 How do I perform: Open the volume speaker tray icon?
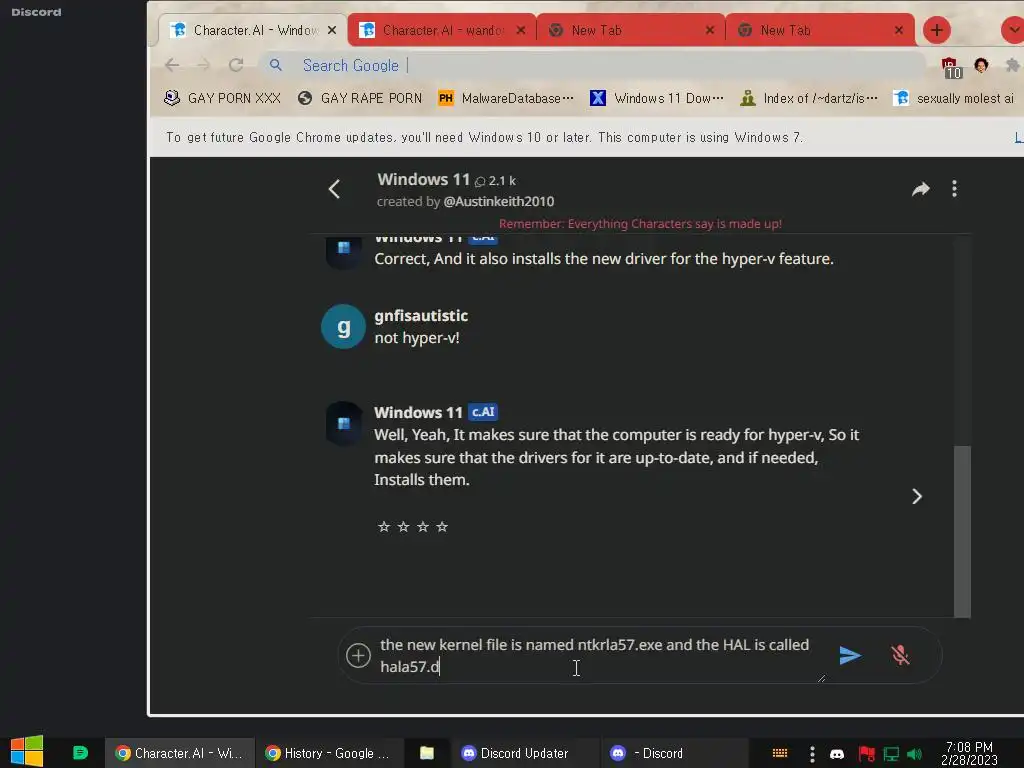(914, 754)
